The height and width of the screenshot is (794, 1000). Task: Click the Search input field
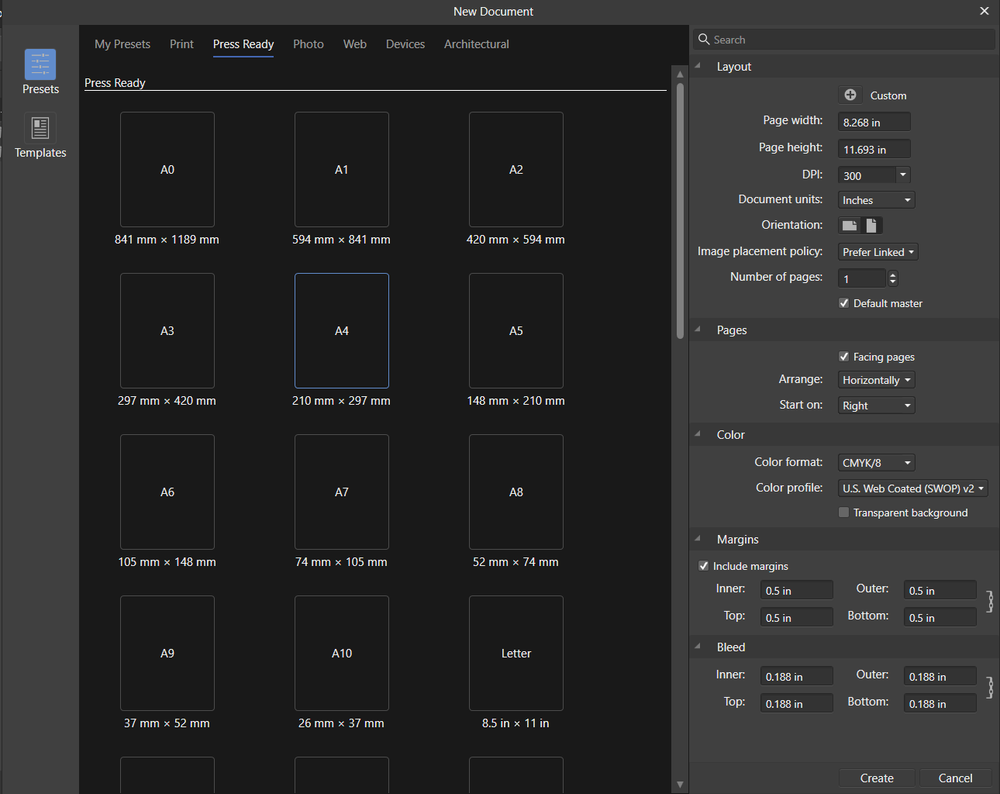coord(844,40)
